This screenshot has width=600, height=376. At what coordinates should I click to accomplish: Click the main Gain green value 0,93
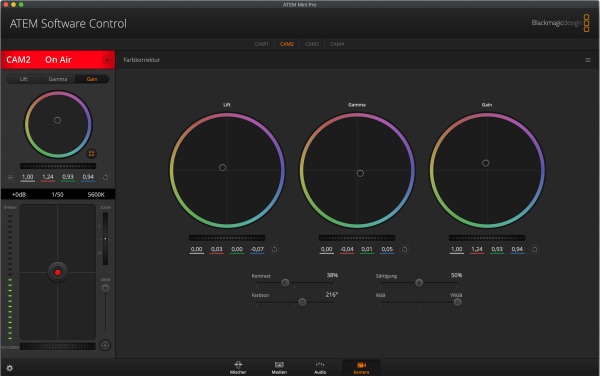(497, 249)
